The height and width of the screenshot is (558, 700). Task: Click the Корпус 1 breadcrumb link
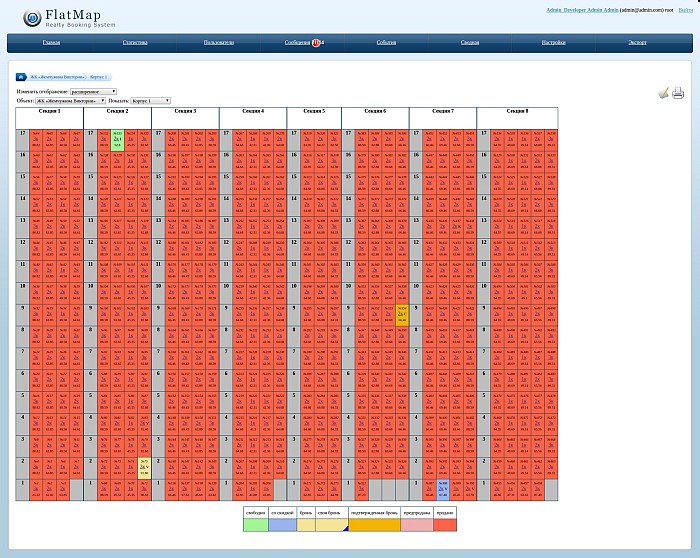[98, 77]
